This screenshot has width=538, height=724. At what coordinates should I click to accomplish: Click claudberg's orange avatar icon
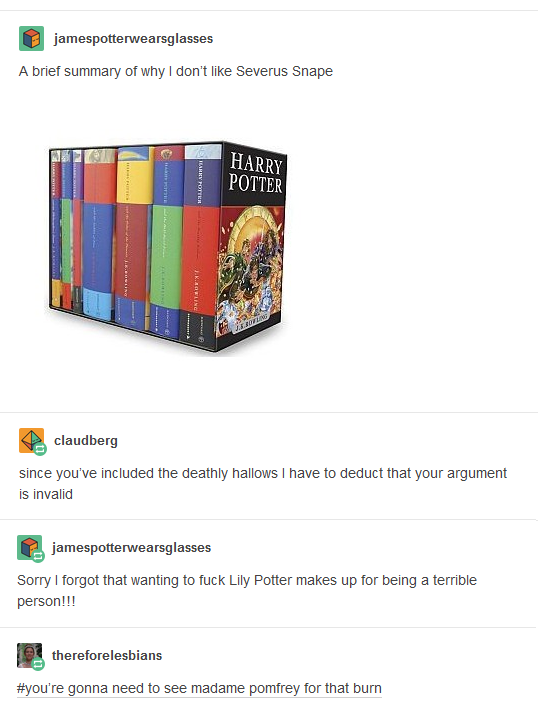[31, 440]
